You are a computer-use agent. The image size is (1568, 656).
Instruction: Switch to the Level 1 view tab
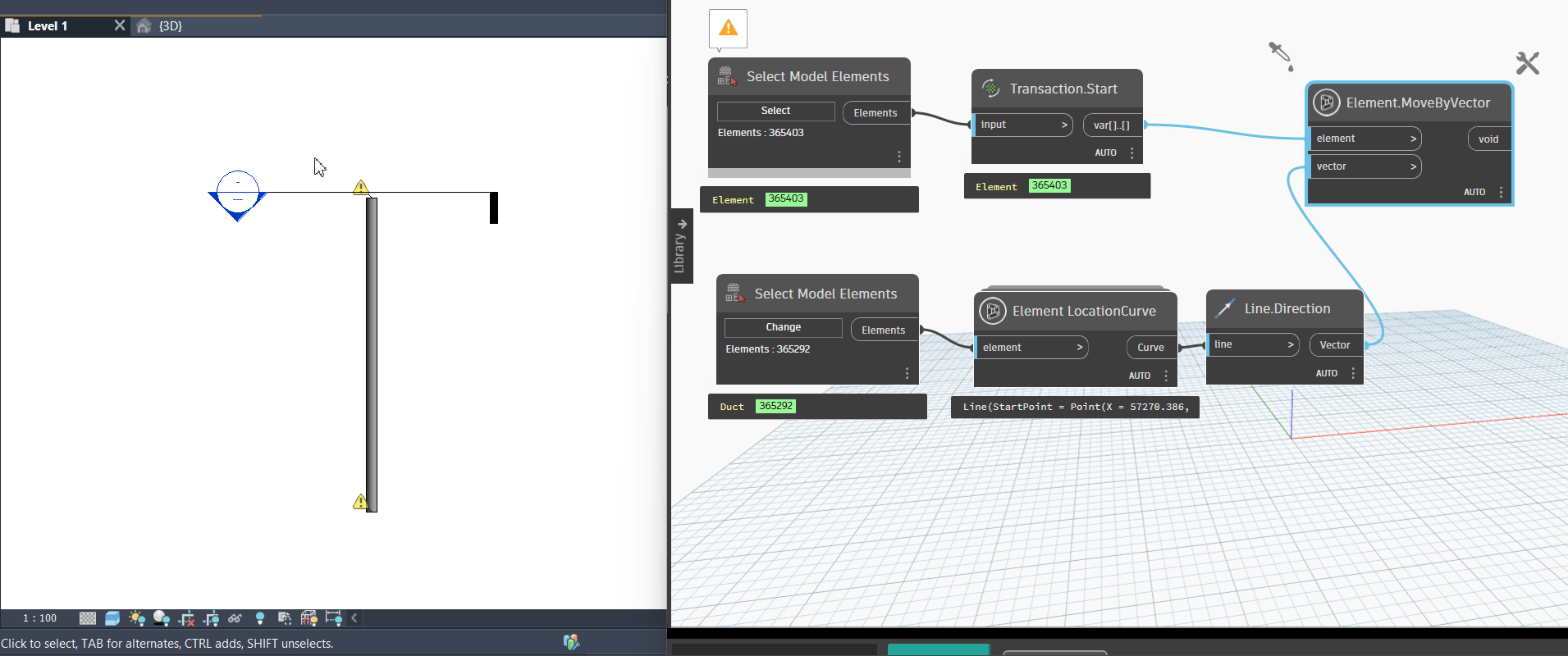pos(48,26)
